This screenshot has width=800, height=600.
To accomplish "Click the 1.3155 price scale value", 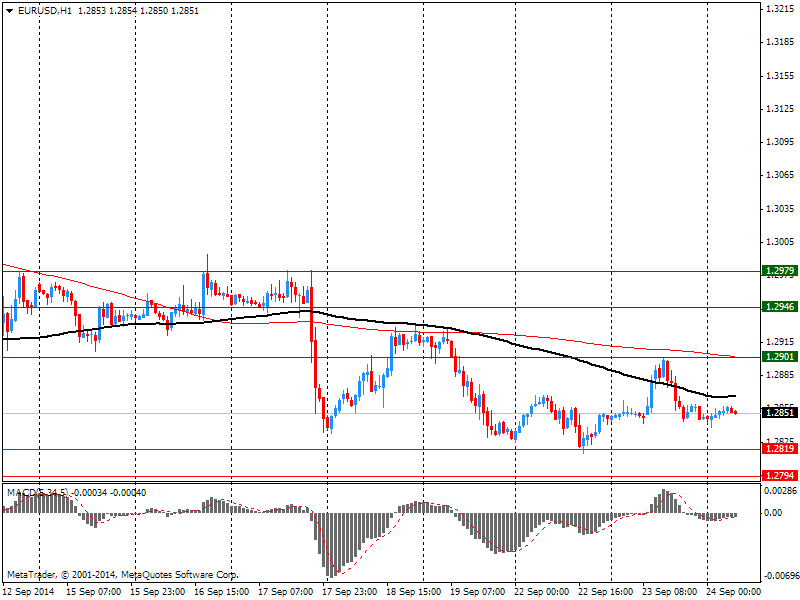I will (780, 76).
